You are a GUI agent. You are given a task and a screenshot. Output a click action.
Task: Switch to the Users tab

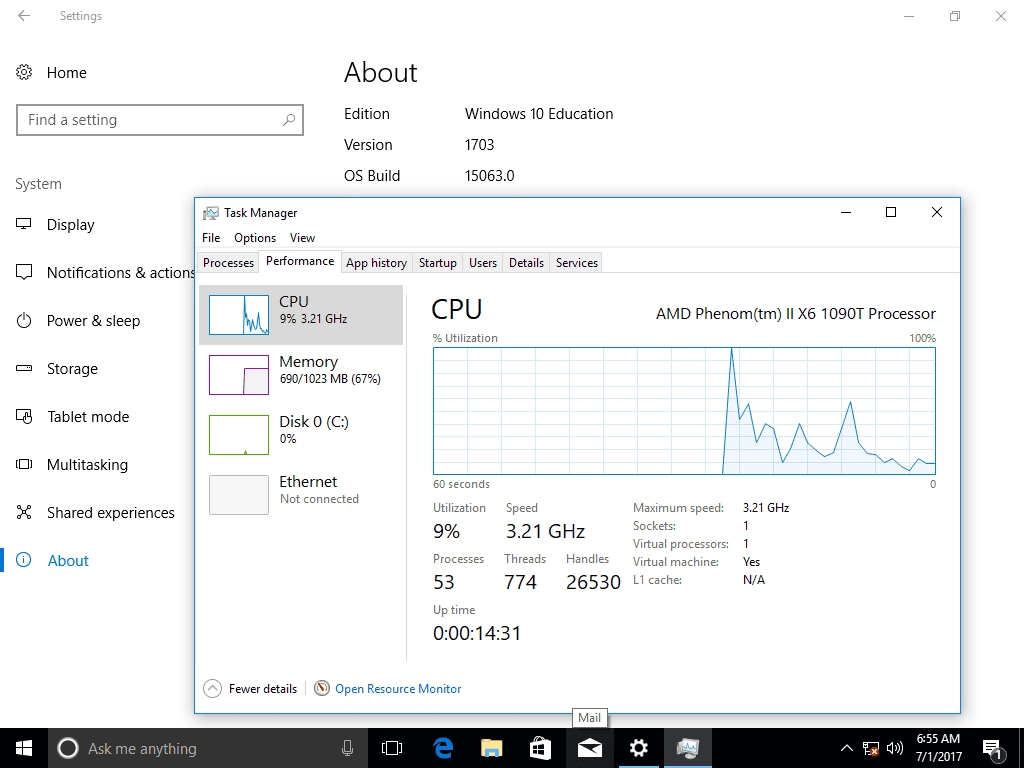coord(483,263)
